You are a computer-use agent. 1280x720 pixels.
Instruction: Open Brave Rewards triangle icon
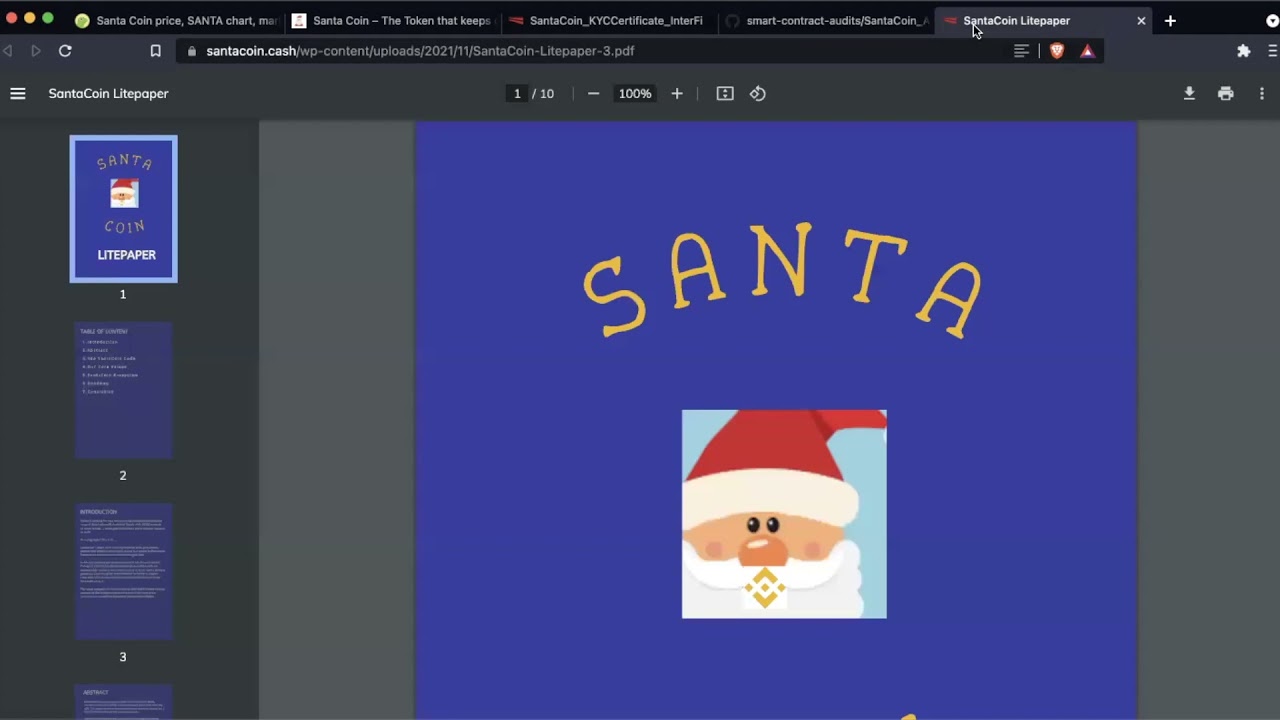[1087, 51]
